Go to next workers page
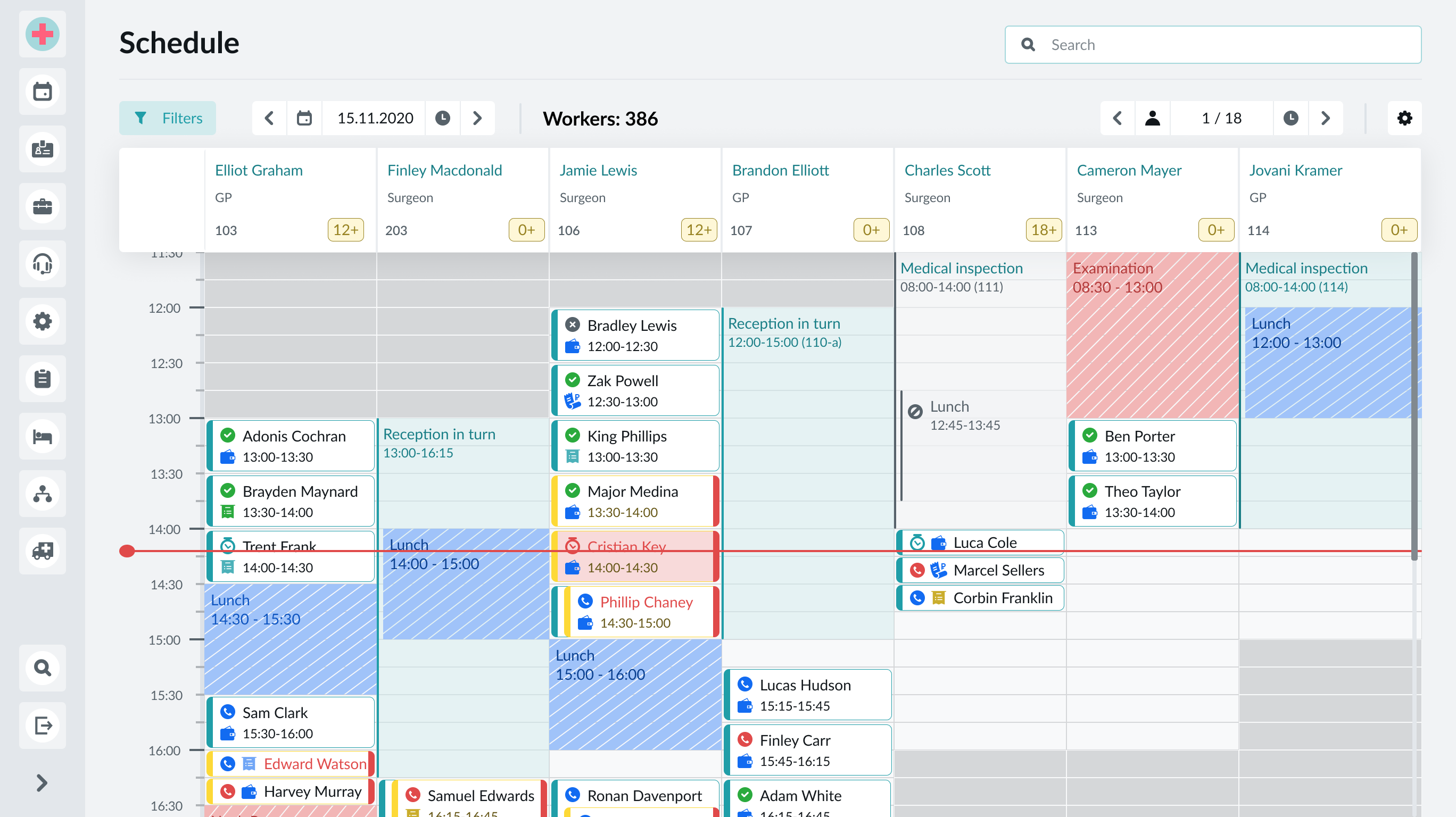This screenshot has height=817, width=1456. click(1325, 118)
